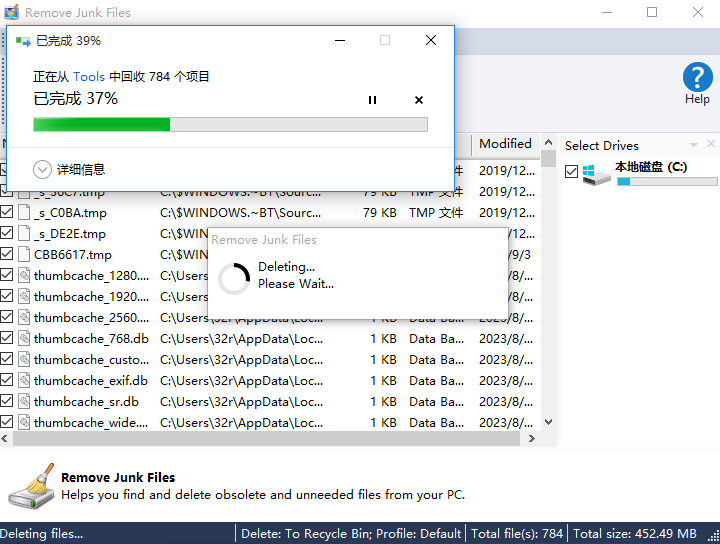Click the green recycle progress bar
The image size is (720, 544).
(230, 124)
